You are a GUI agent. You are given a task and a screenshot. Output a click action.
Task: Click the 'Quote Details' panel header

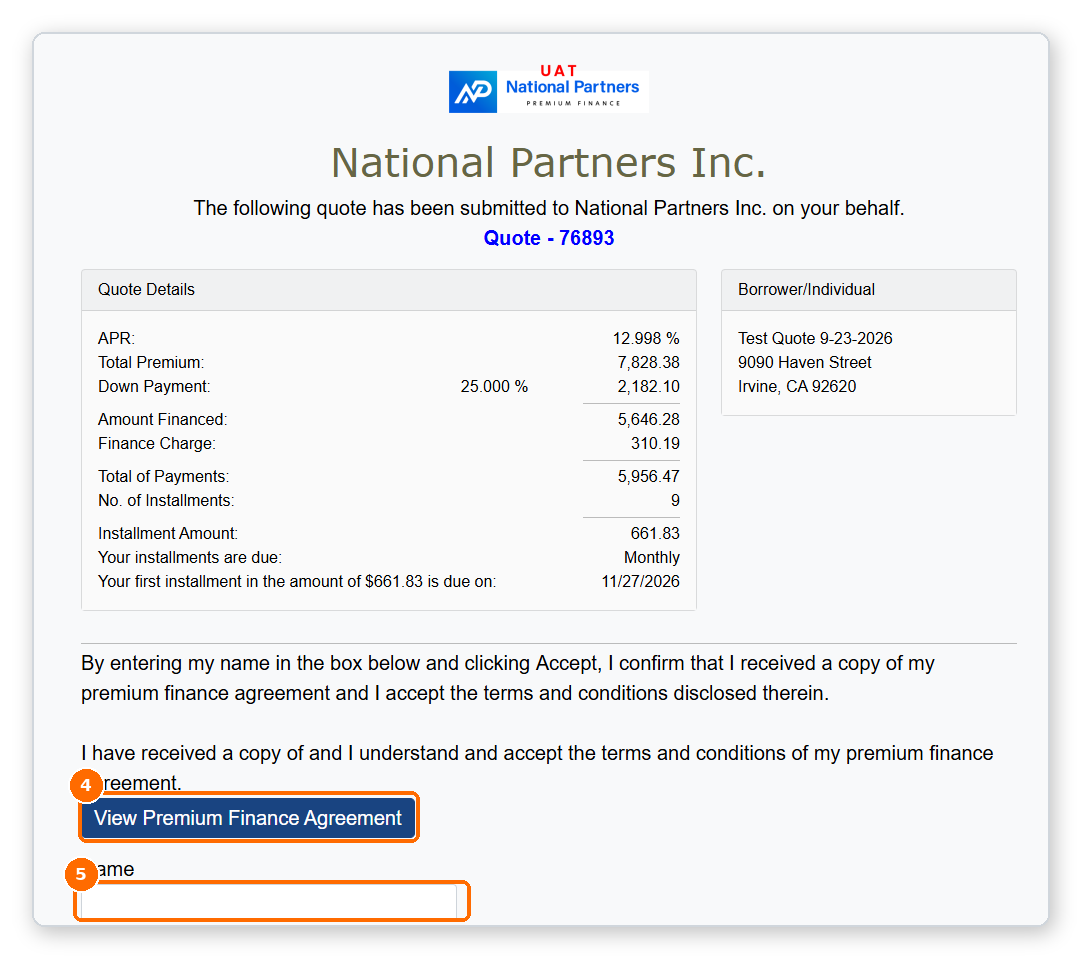[388, 290]
